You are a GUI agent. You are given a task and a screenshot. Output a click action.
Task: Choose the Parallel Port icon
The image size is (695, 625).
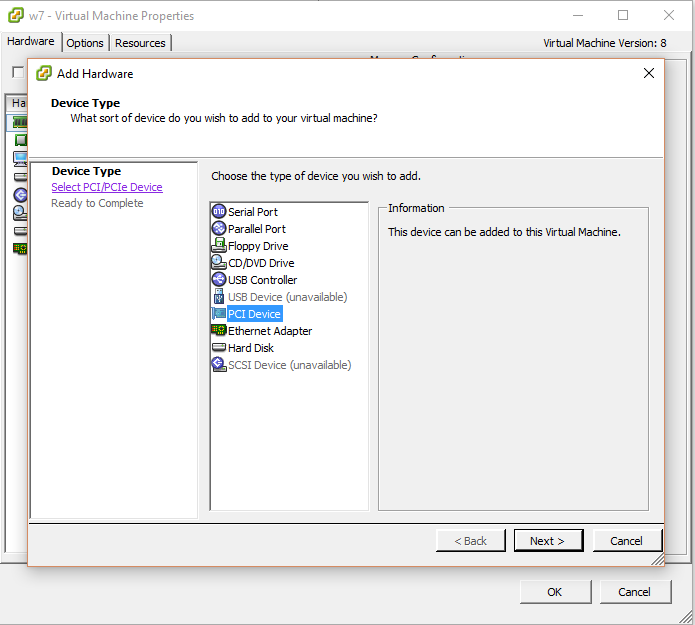[x=219, y=229]
